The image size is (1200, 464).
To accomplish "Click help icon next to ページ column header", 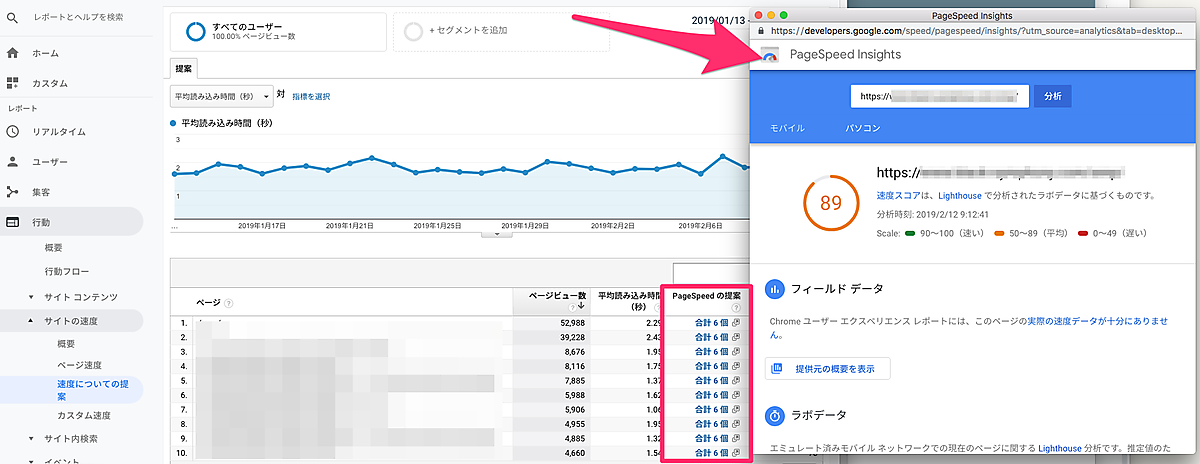I will tap(229, 303).
